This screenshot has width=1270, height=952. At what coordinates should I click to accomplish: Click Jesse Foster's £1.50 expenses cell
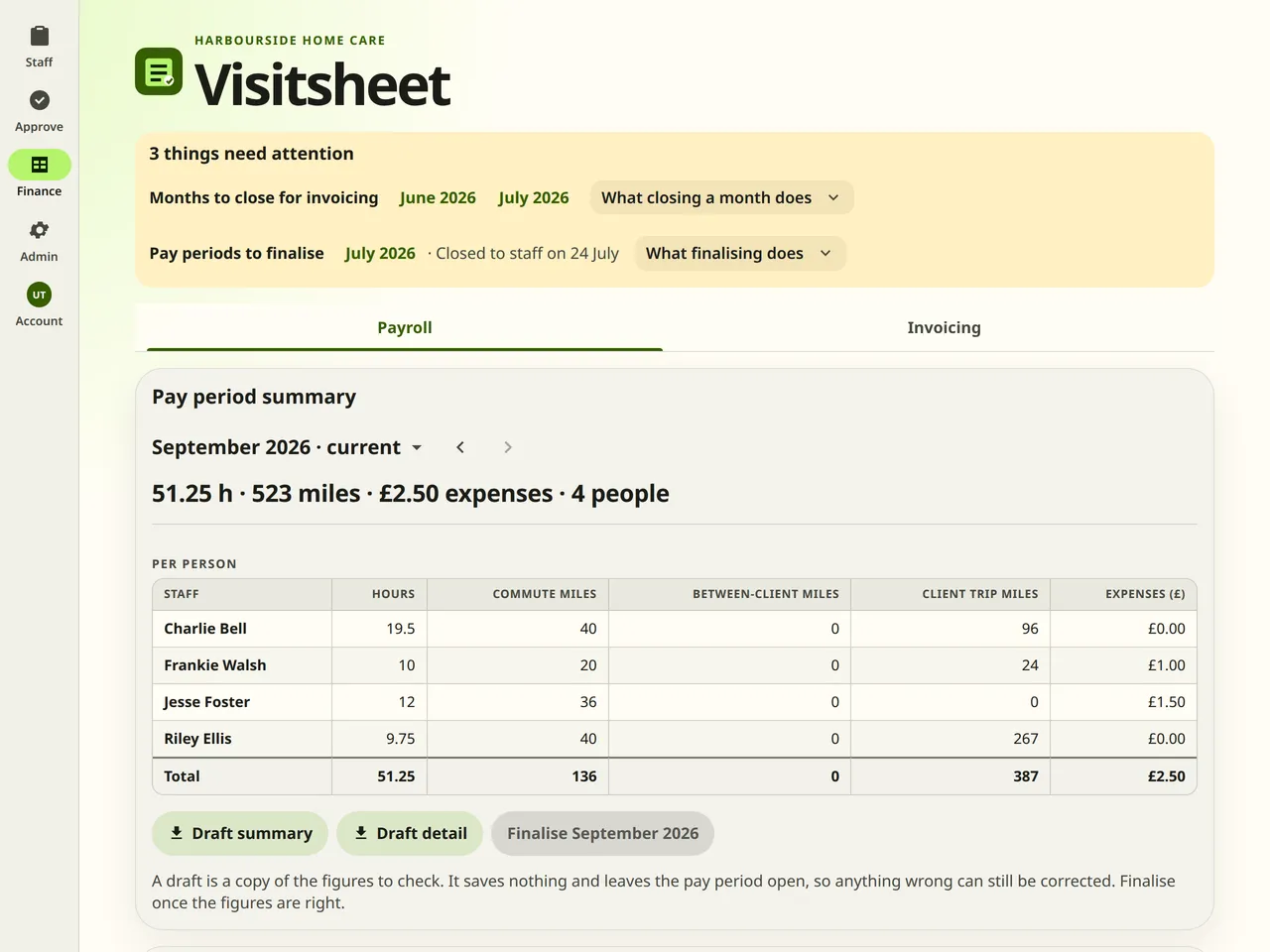(1123, 702)
